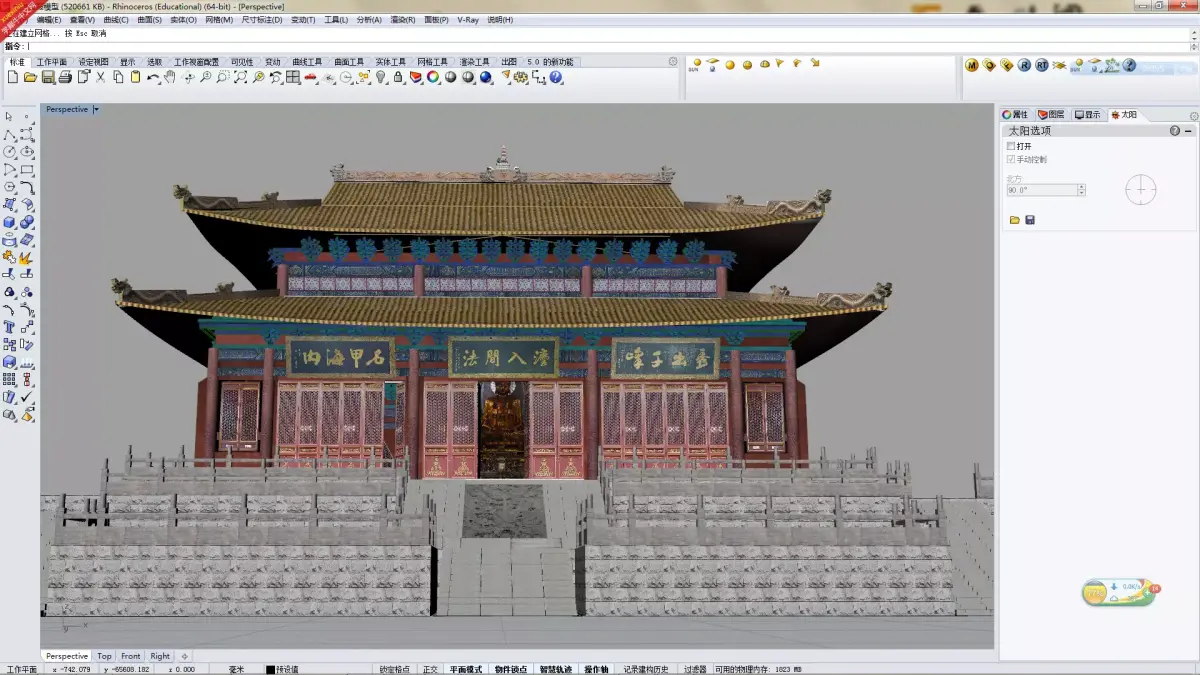The width and height of the screenshot is (1200, 675).
Task: Click the padlock lock objects icon
Action: tap(398, 77)
